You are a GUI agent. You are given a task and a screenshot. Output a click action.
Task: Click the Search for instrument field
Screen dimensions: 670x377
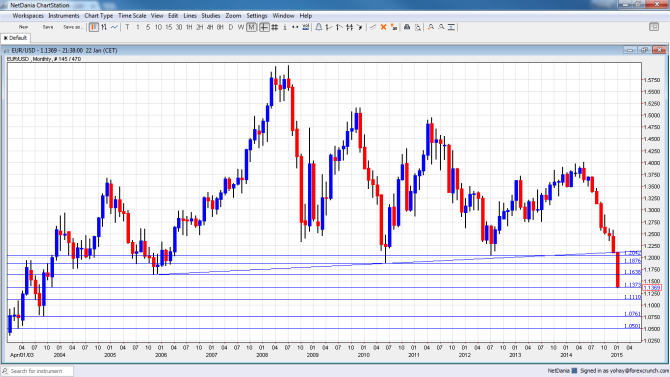coord(38,371)
